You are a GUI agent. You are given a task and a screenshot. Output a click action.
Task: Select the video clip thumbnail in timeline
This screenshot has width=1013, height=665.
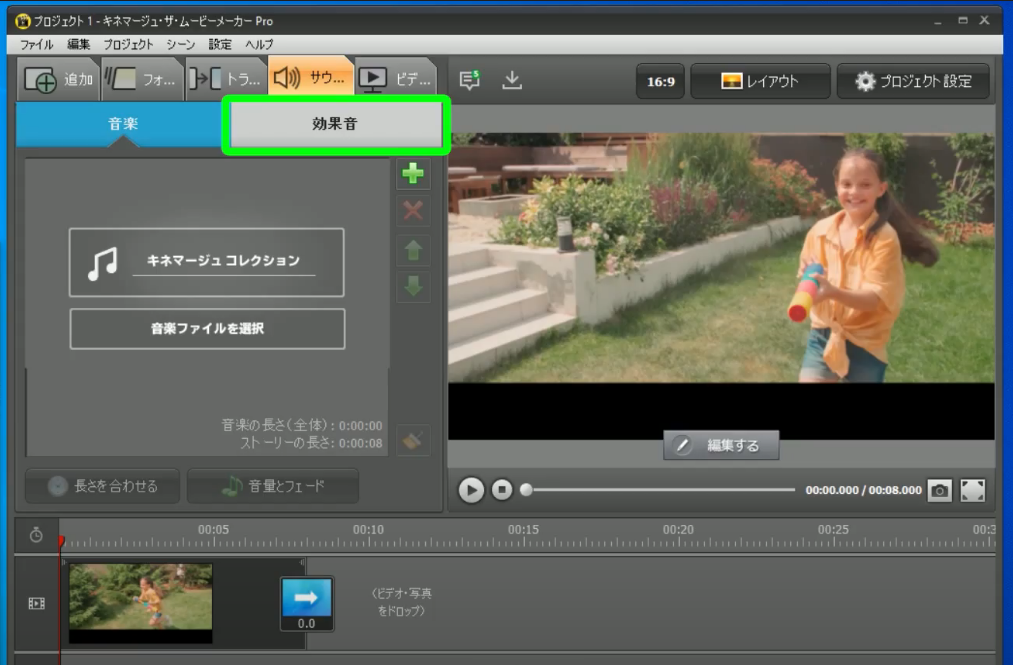click(x=140, y=602)
